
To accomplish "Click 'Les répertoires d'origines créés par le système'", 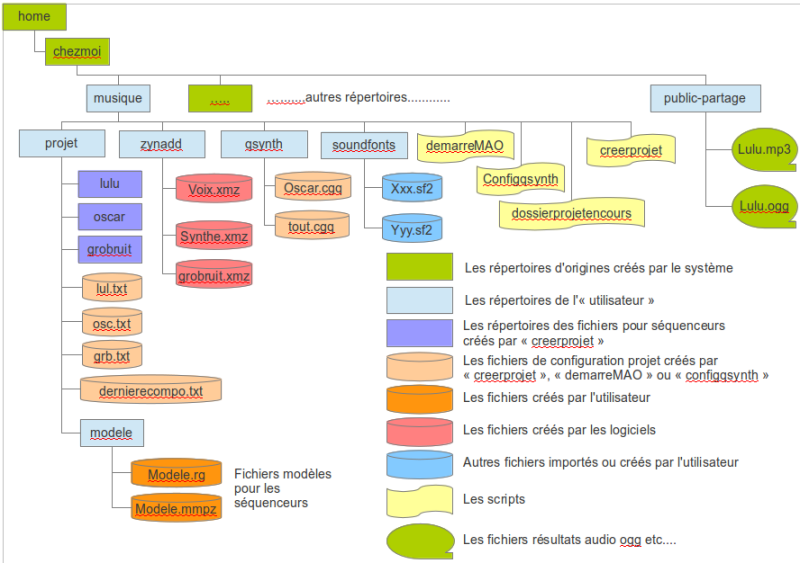I will pyautogui.click(x=598, y=268).
